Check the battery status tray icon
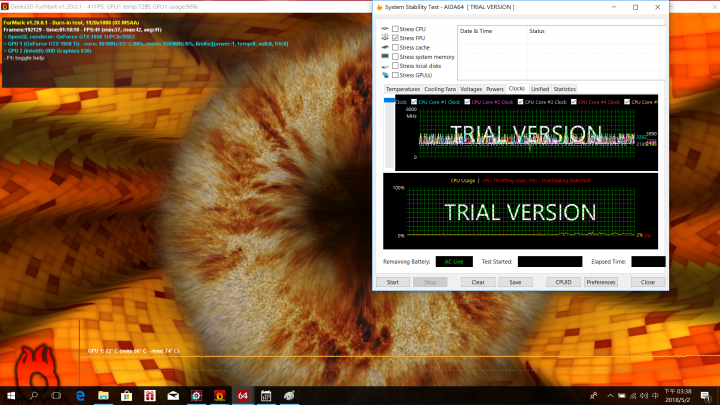This screenshot has height=405, width=720. 621,395
